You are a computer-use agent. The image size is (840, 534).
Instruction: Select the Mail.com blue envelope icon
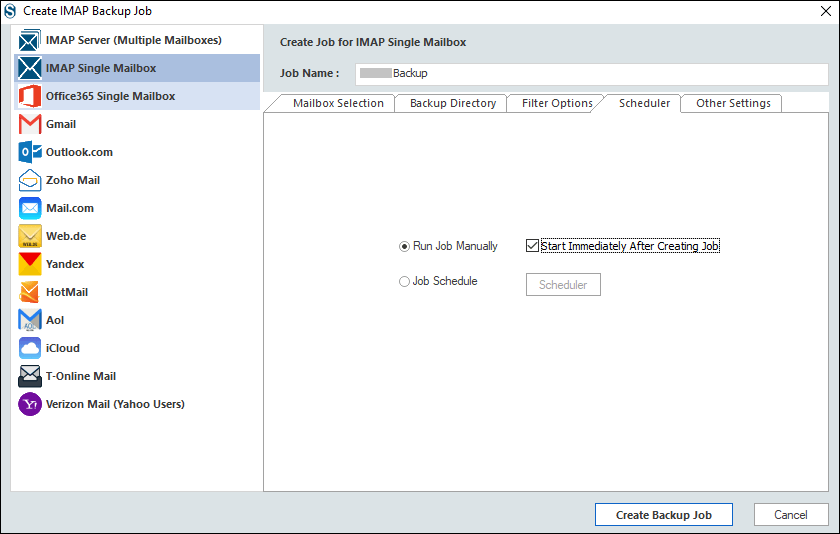tap(29, 208)
